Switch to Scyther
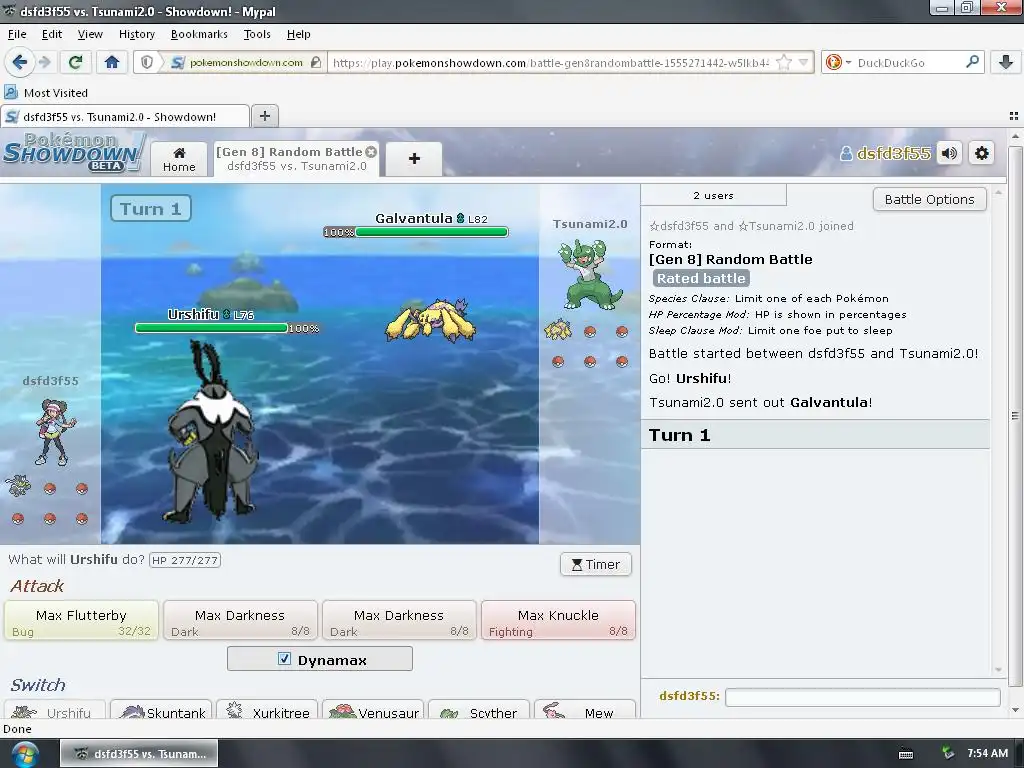This screenshot has height=768, width=1024. [479, 709]
